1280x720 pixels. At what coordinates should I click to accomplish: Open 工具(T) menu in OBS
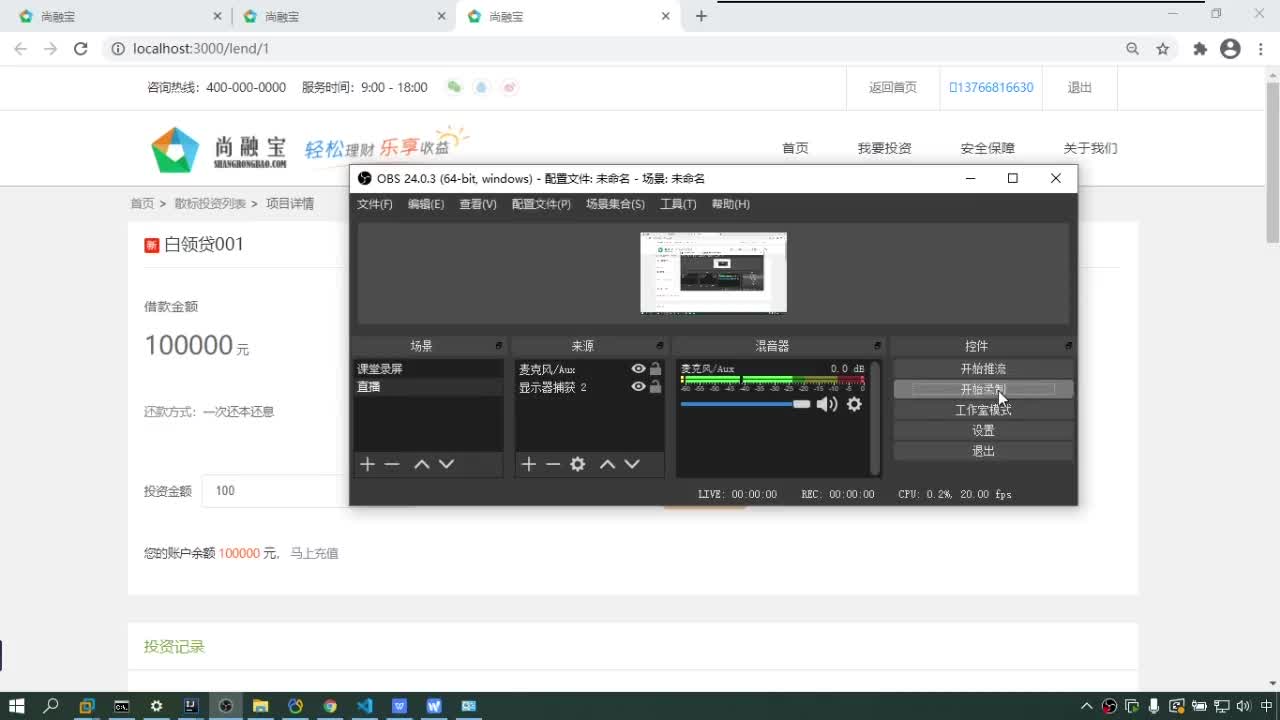pyautogui.click(x=678, y=204)
